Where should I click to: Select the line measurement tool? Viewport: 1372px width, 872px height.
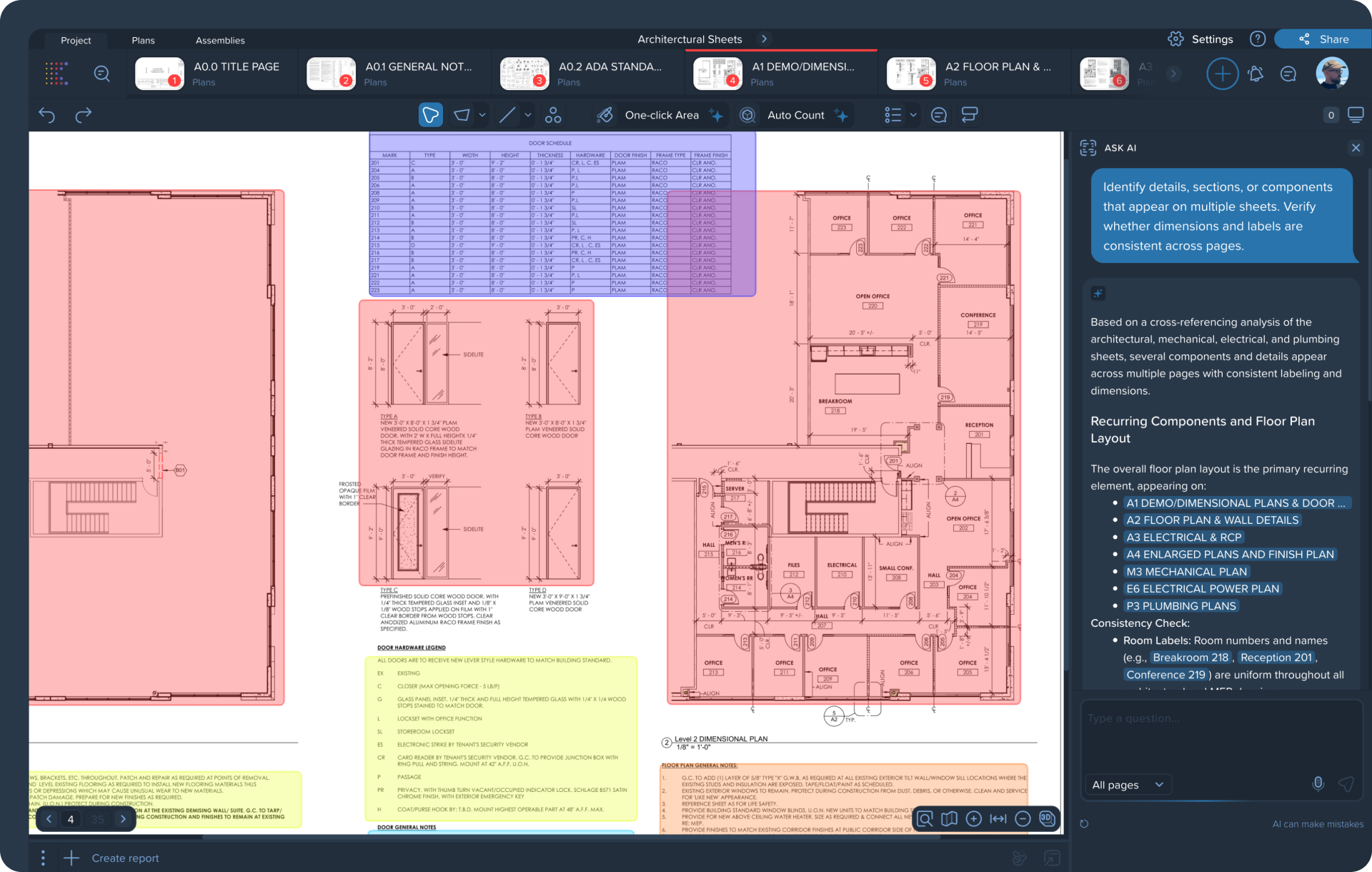pos(507,115)
